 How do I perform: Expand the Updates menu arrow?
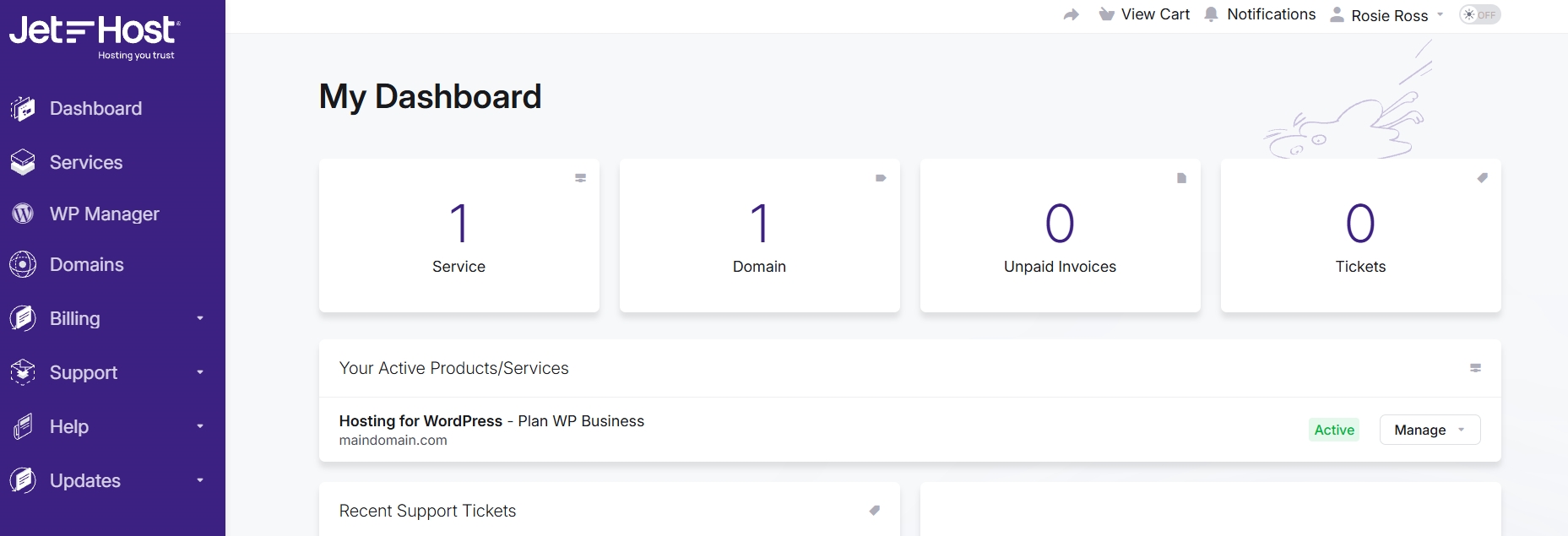200,480
